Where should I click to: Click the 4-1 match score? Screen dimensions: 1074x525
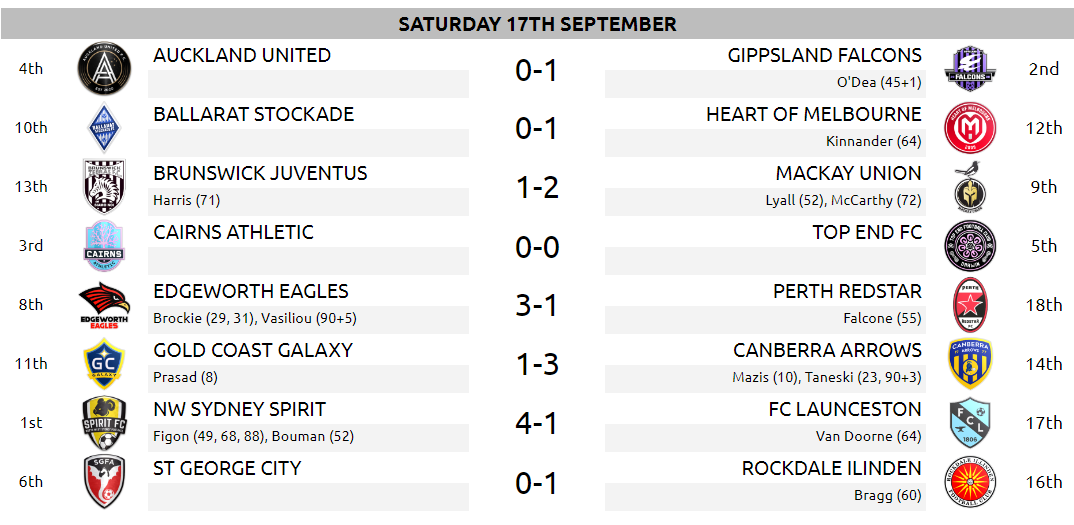[537, 423]
